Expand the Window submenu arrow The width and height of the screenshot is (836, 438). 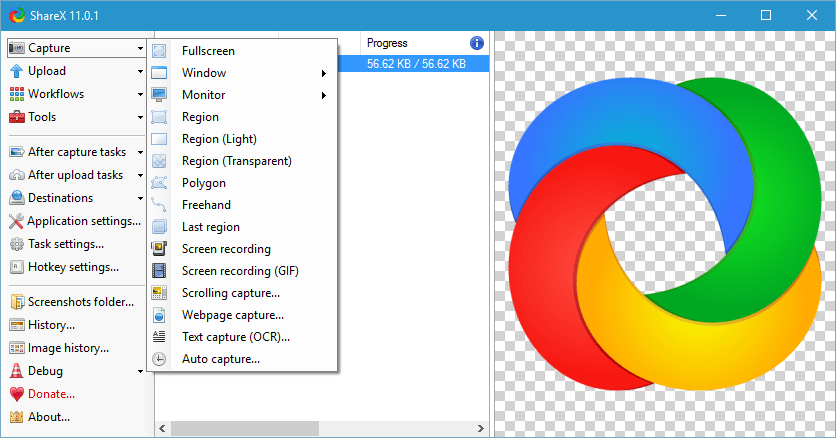(x=324, y=73)
